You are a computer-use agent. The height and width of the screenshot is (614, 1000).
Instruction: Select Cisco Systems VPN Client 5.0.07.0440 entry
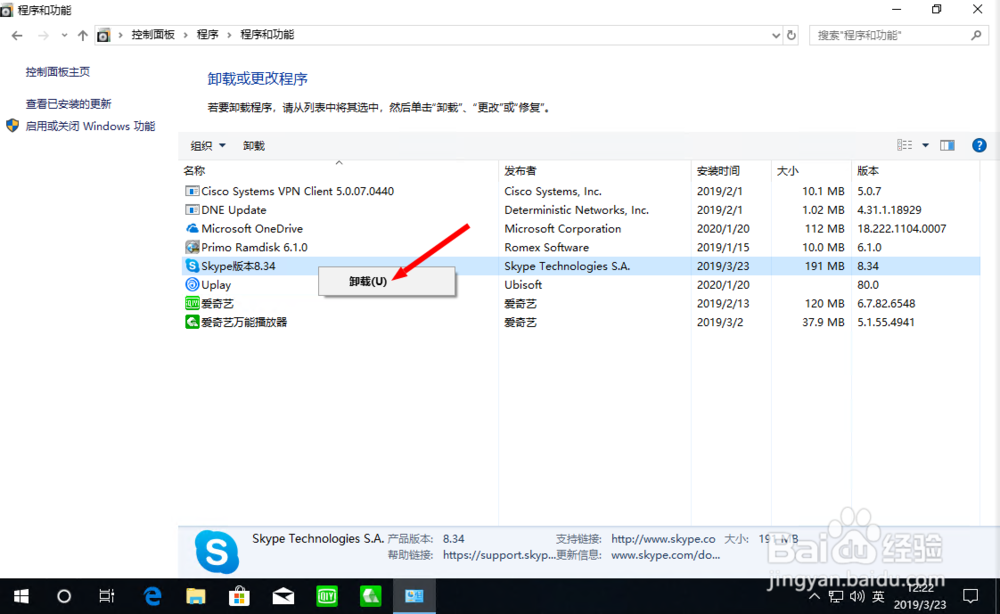pos(297,191)
